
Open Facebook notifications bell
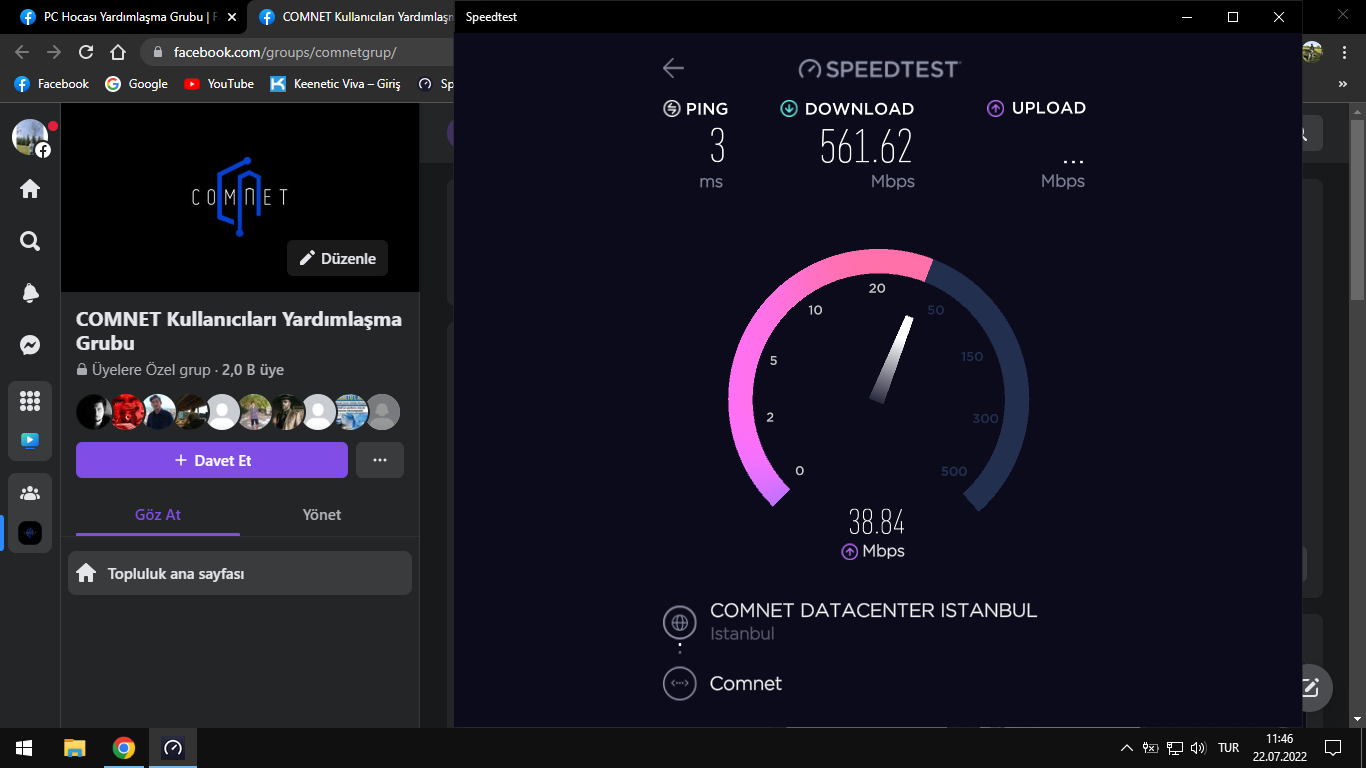click(30, 293)
